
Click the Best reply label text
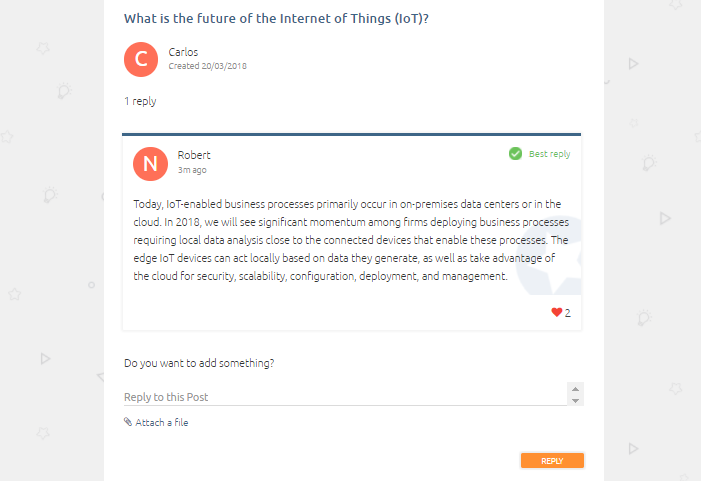click(549, 154)
